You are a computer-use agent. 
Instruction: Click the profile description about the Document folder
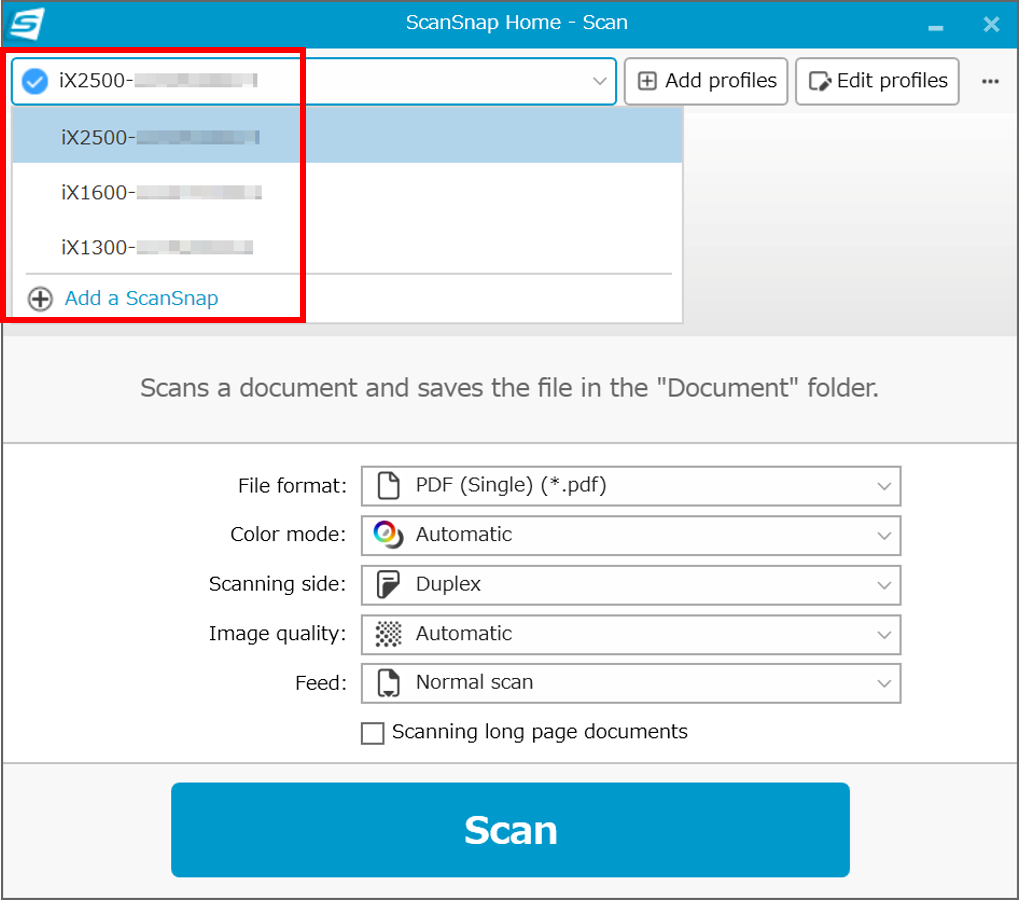pyautogui.click(x=510, y=388)
